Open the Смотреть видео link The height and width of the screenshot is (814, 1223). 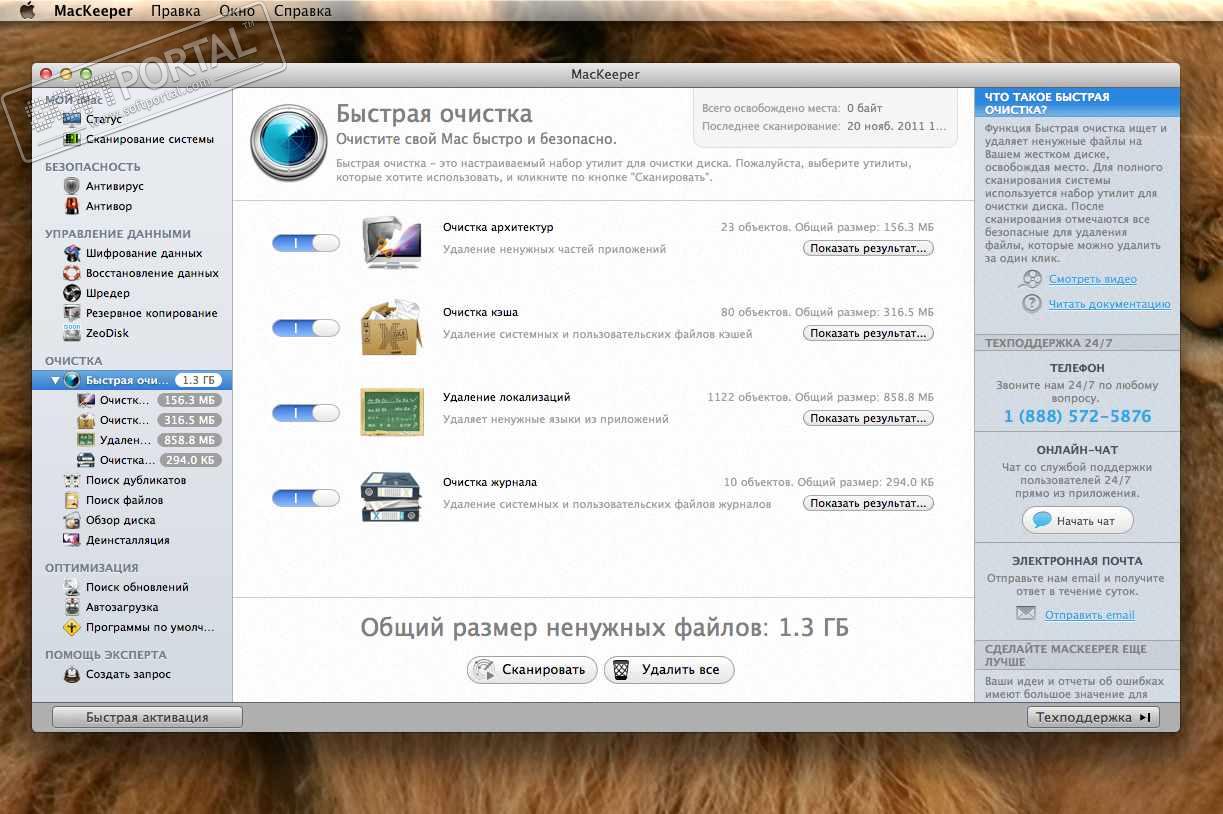(x=1092, y=279)
